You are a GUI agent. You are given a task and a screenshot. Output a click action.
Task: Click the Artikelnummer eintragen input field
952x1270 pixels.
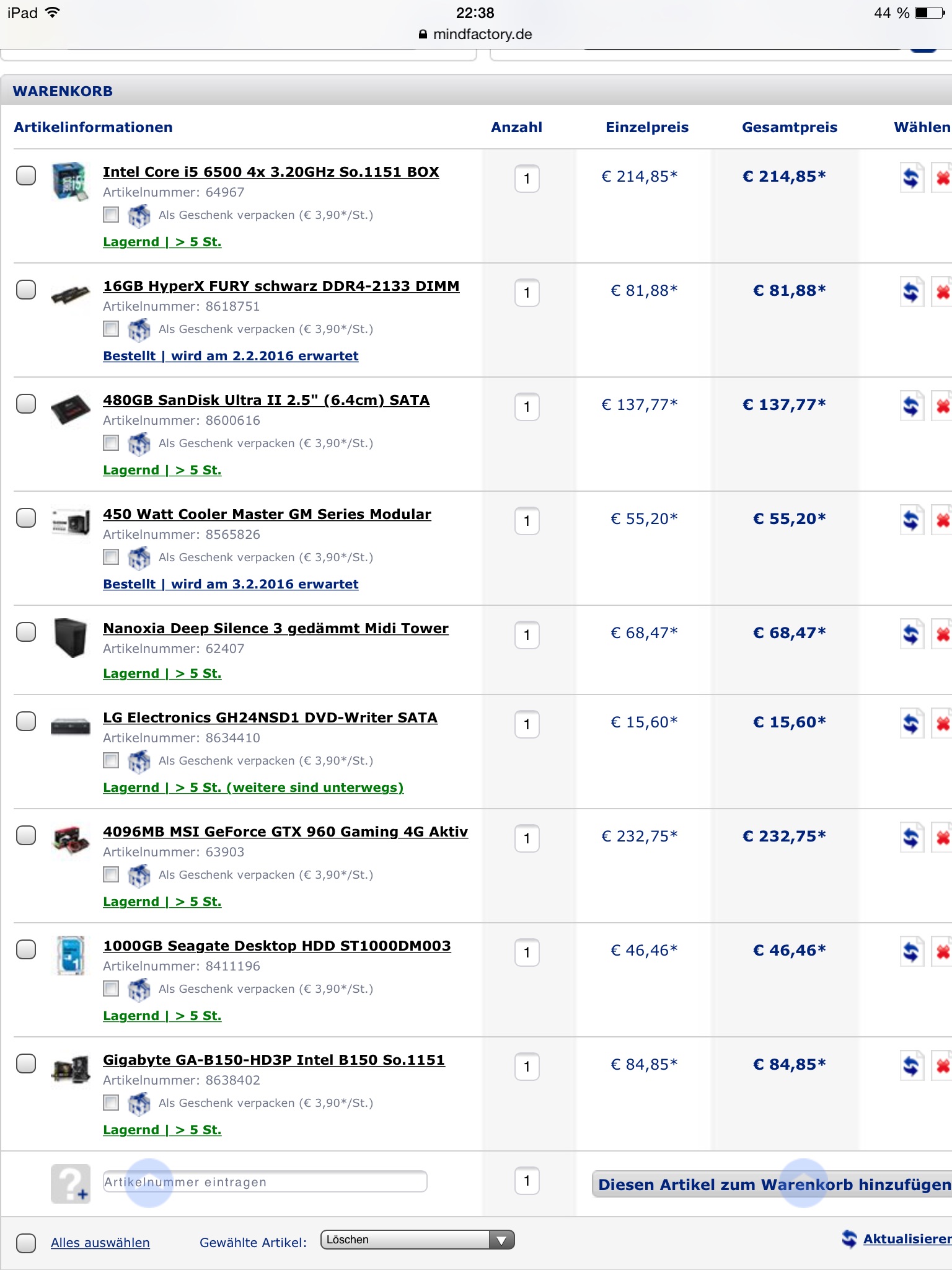tap(265, 1182)
